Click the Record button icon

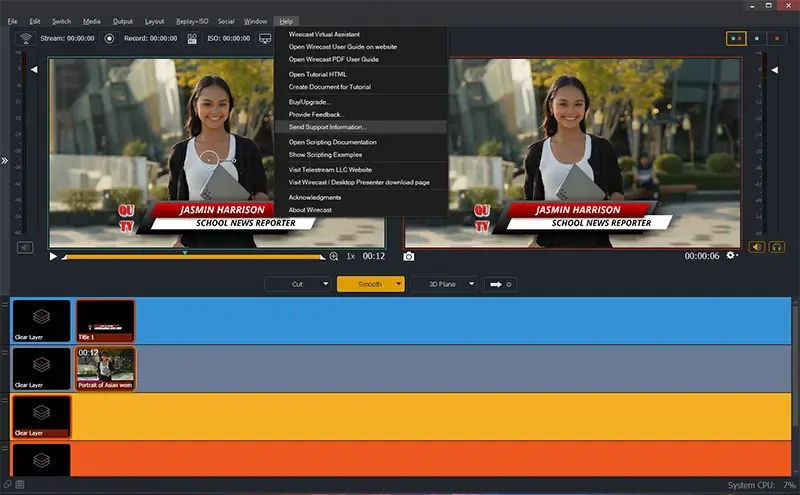(x=109, y=38)
